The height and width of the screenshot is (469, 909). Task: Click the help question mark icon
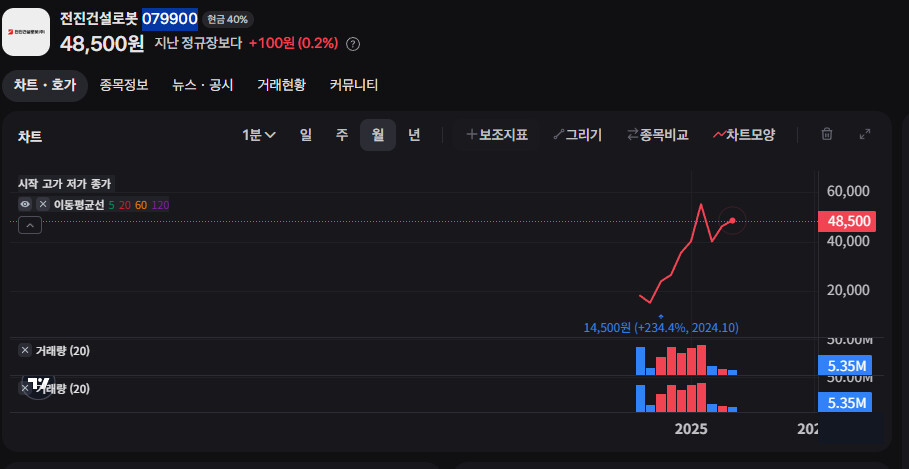352,44
